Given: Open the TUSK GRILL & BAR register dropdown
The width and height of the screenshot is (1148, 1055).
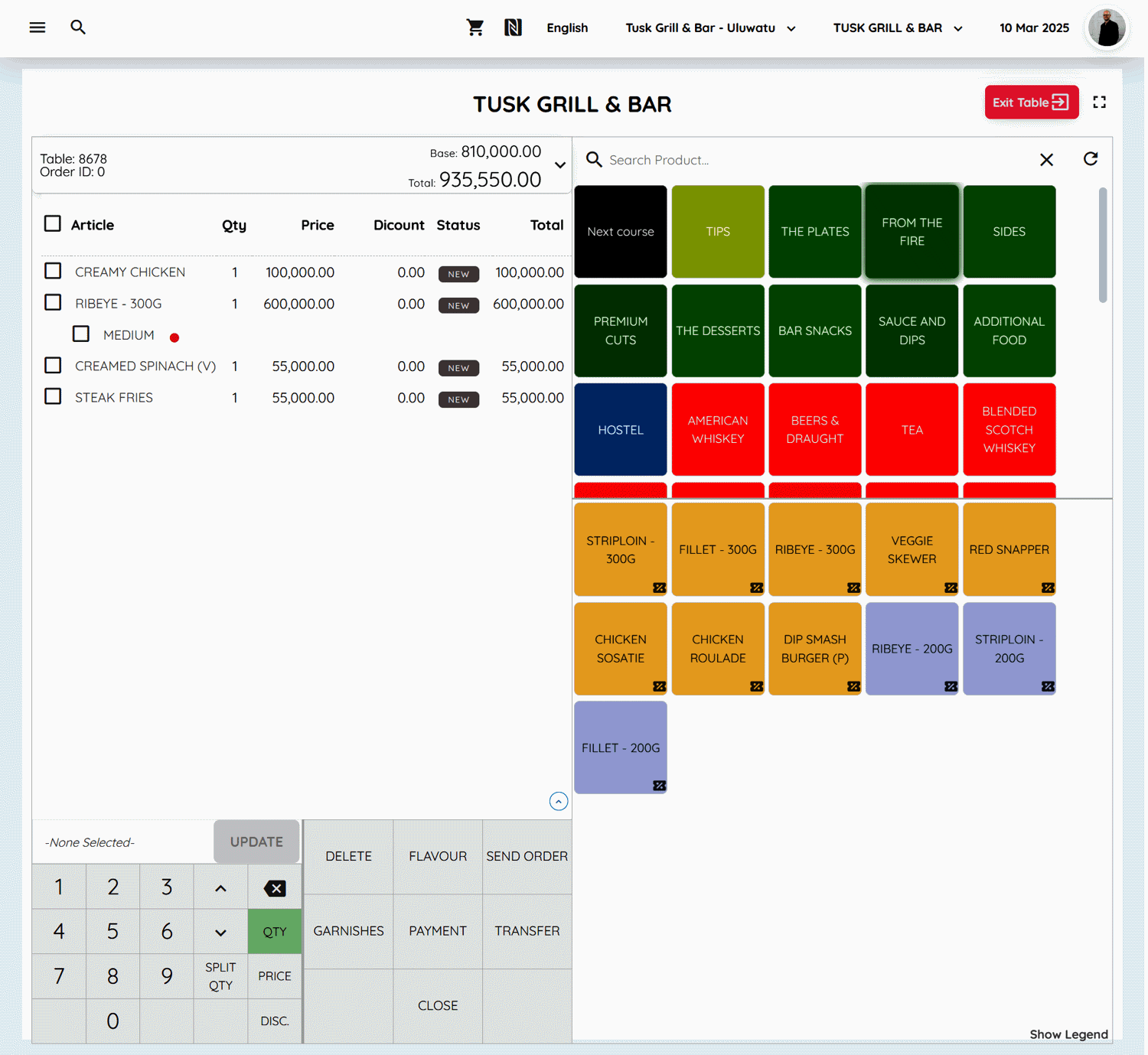Looking at the screenshot, I should (896, 28).
